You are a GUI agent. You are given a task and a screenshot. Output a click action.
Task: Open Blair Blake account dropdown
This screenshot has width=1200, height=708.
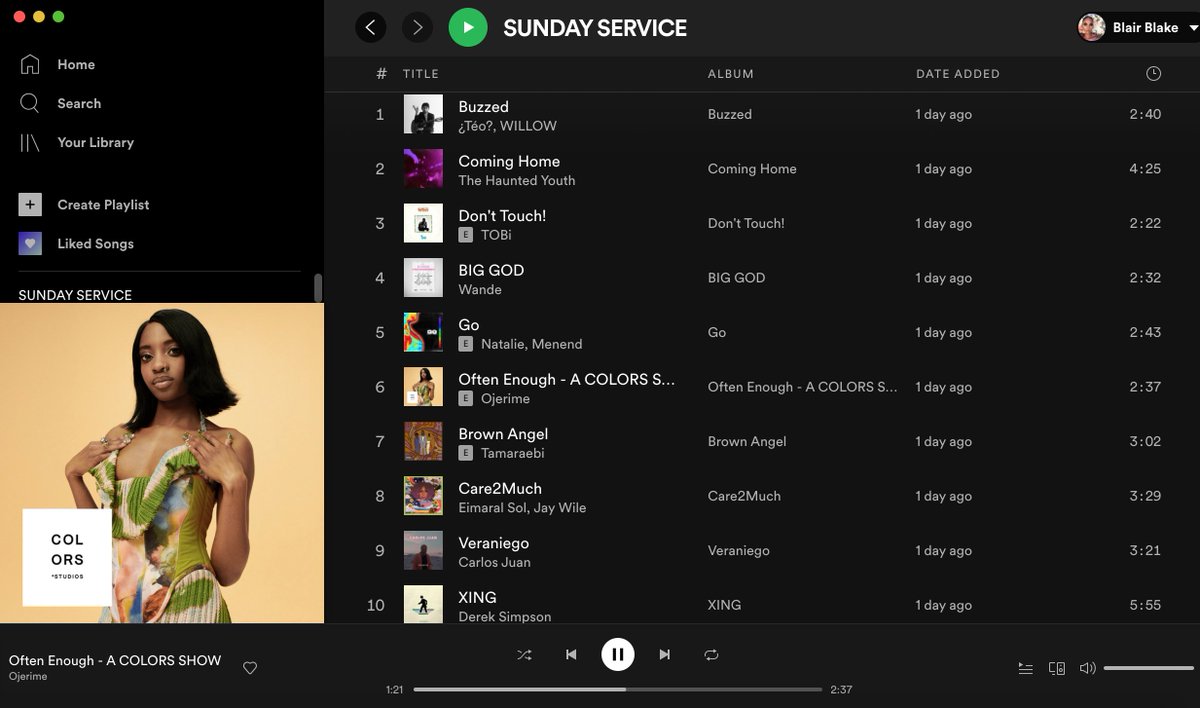click(1138, 28)
